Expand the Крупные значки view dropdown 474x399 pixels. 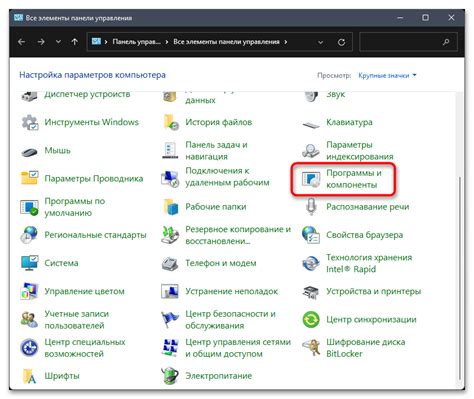(387, 75)
